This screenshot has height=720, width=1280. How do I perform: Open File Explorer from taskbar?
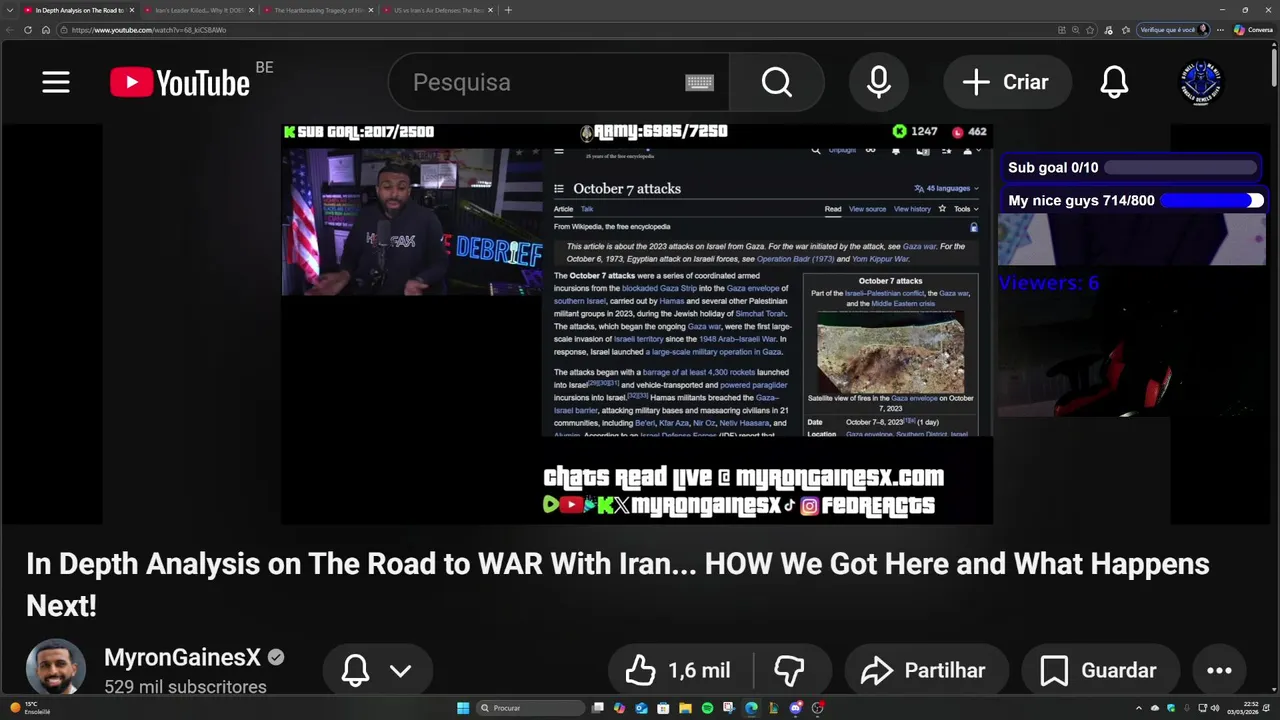[685, 708]
